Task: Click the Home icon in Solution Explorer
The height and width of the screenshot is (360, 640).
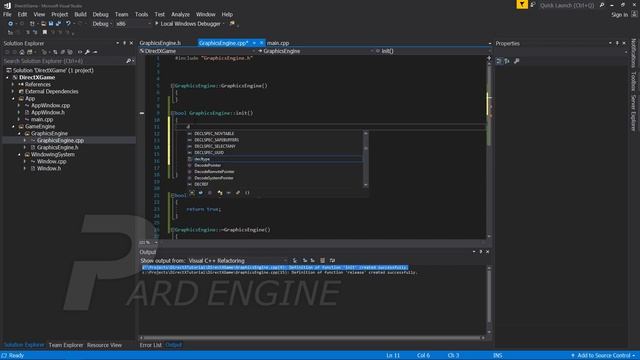Action: click(x=22, y=52)
